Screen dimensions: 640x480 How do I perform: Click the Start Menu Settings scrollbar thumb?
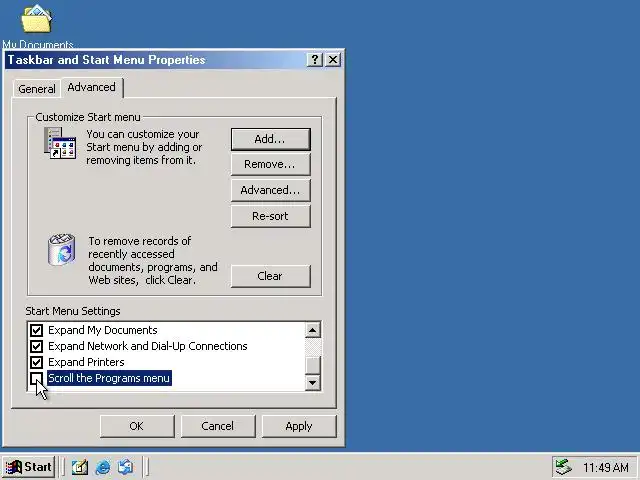(313, 365)
